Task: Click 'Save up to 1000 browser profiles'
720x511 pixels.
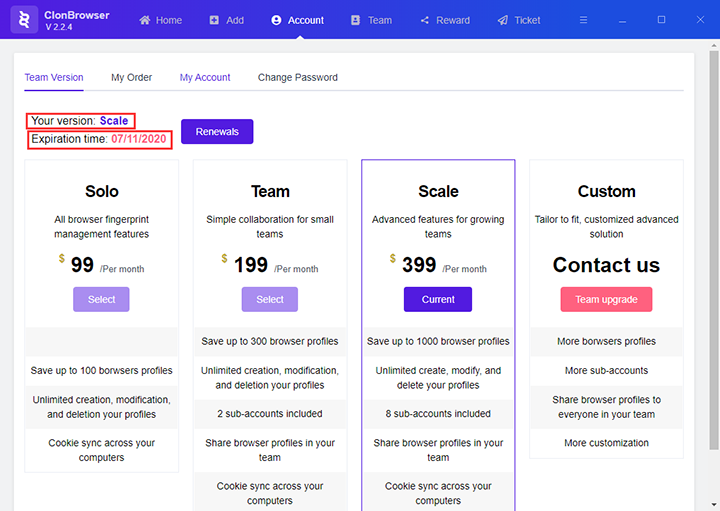Action: pyautogui.click(x=438, y=341)
